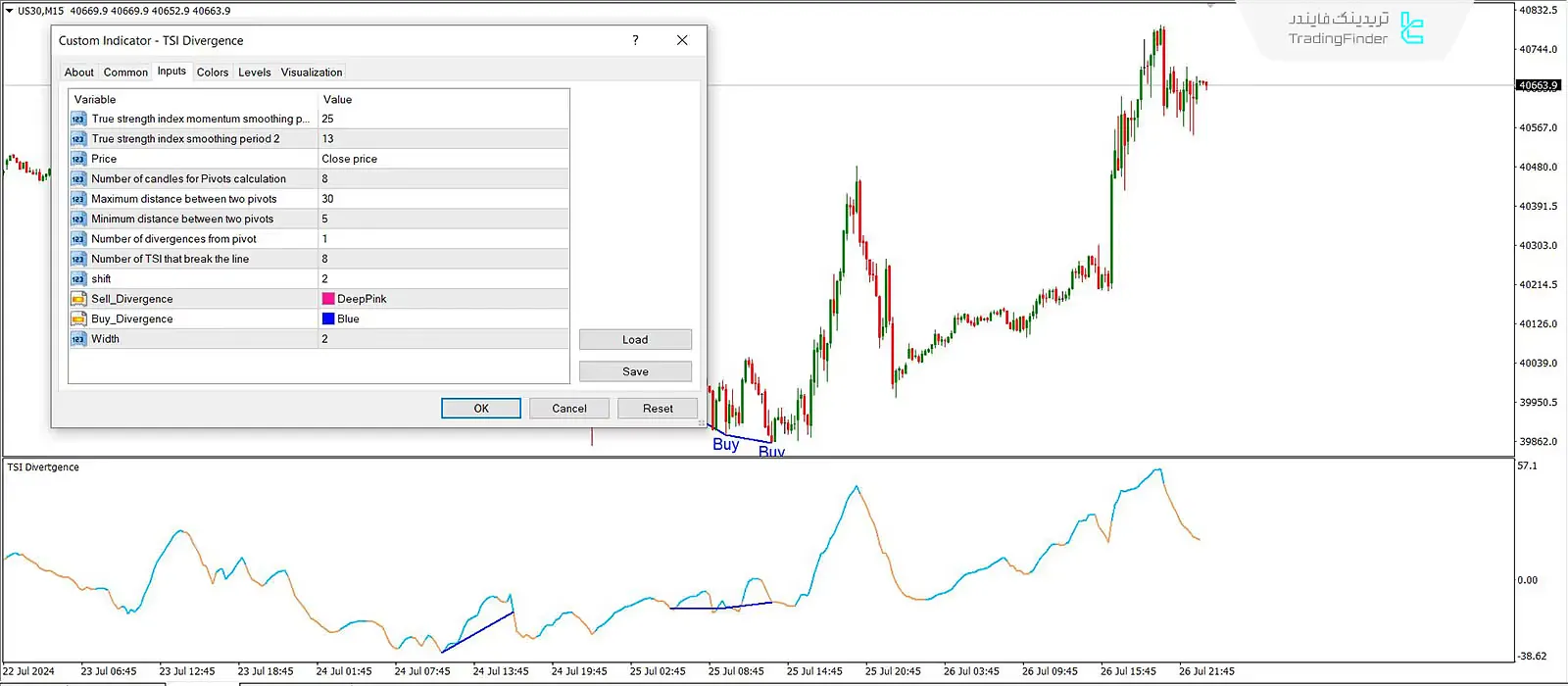This screenshot has width=1568, height=686.
Task: Switch to the Colors tab
Action: click(212, 73)
